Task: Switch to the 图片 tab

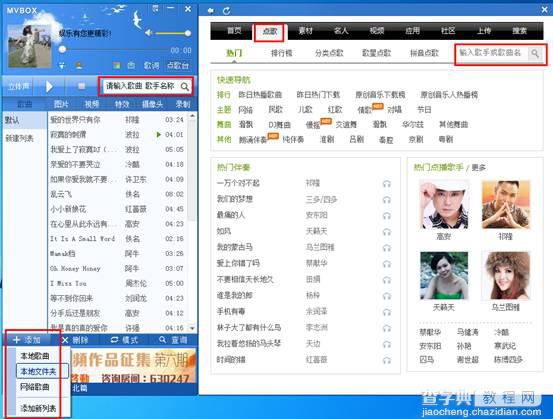Action: click(x=61, y=104)
